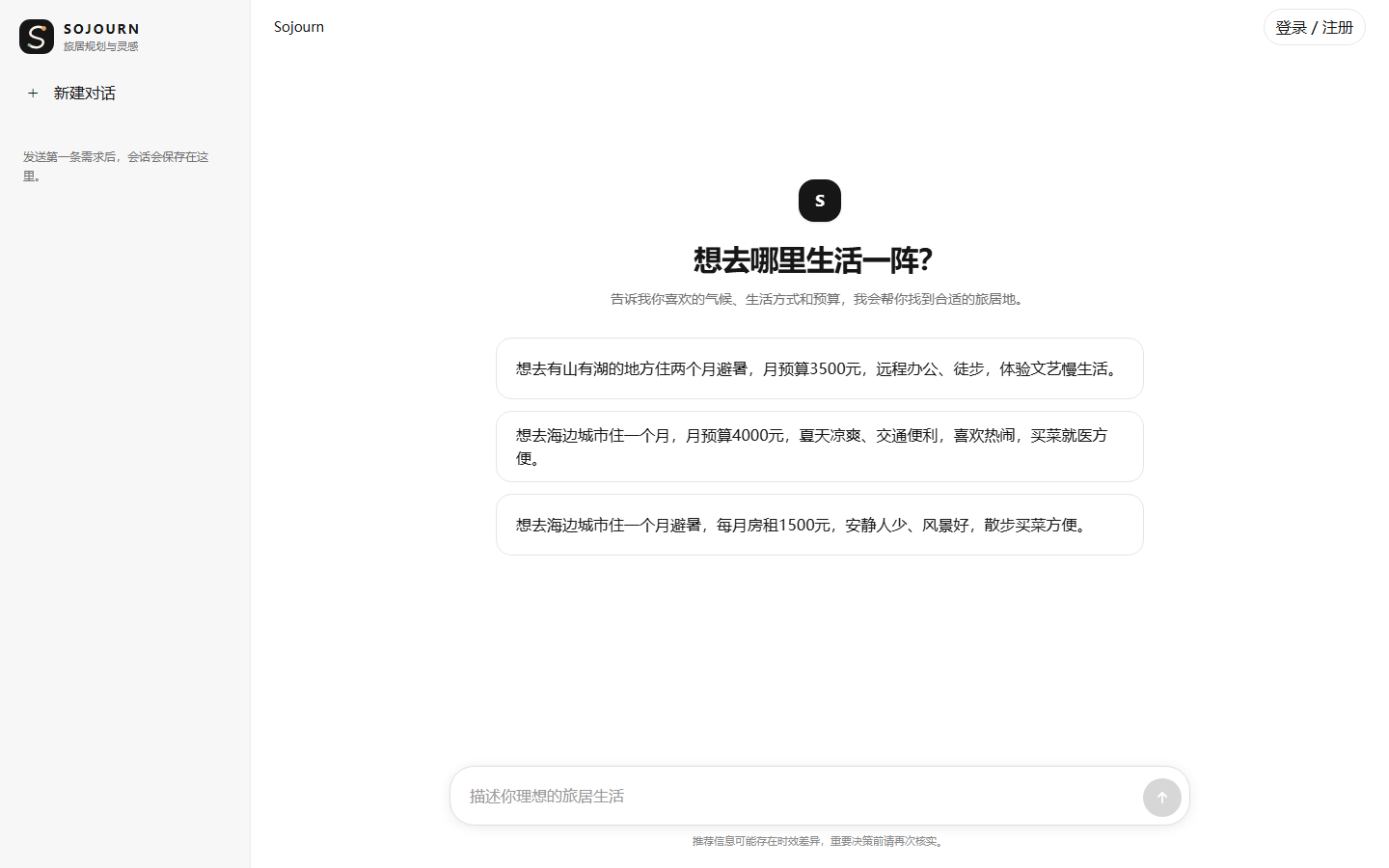Screen dimensions: 1389x868
Task: Click the SOJOURN brand name in sidebar
Action: 101,29
